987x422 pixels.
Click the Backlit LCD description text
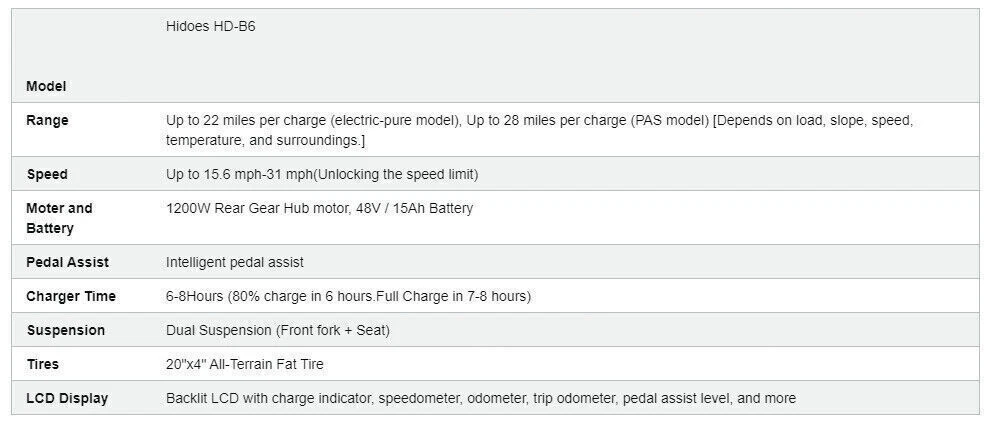tap(481, 398)
